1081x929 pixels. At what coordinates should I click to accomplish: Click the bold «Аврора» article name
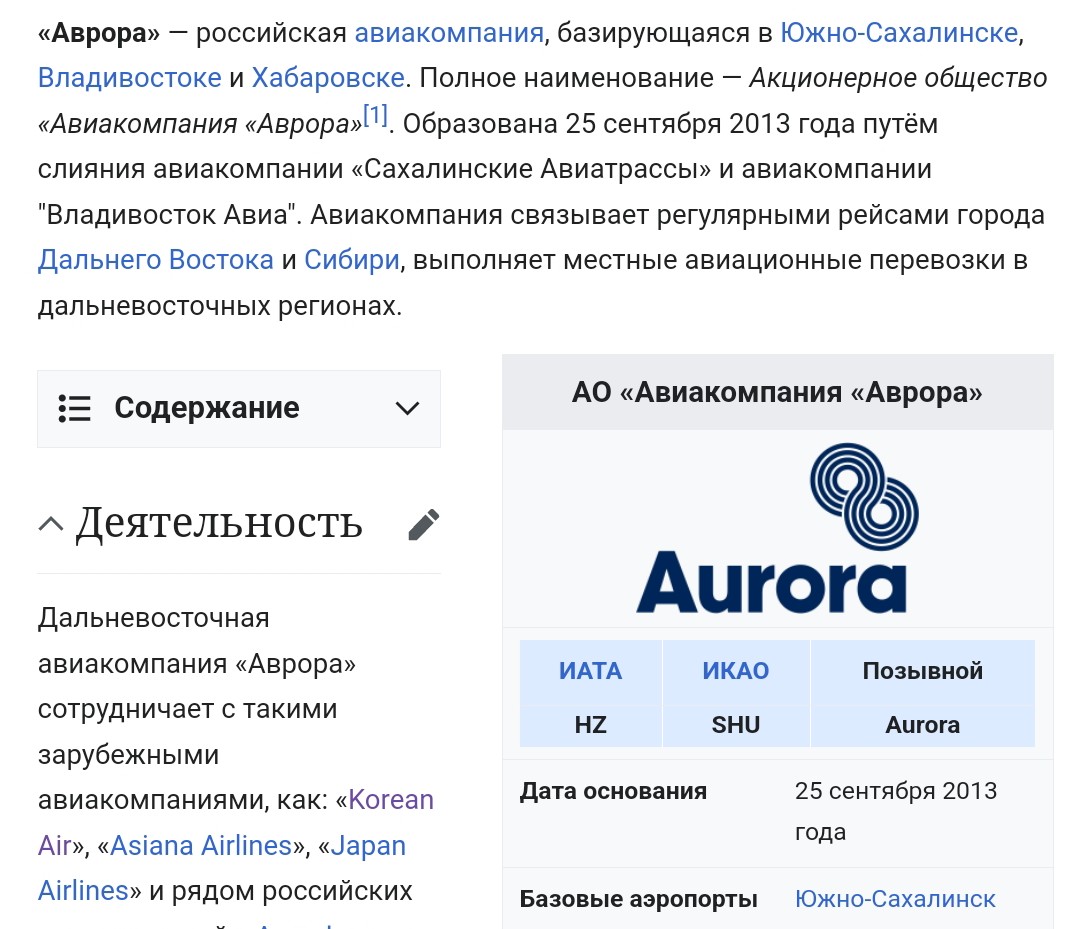tap(99, 32)
